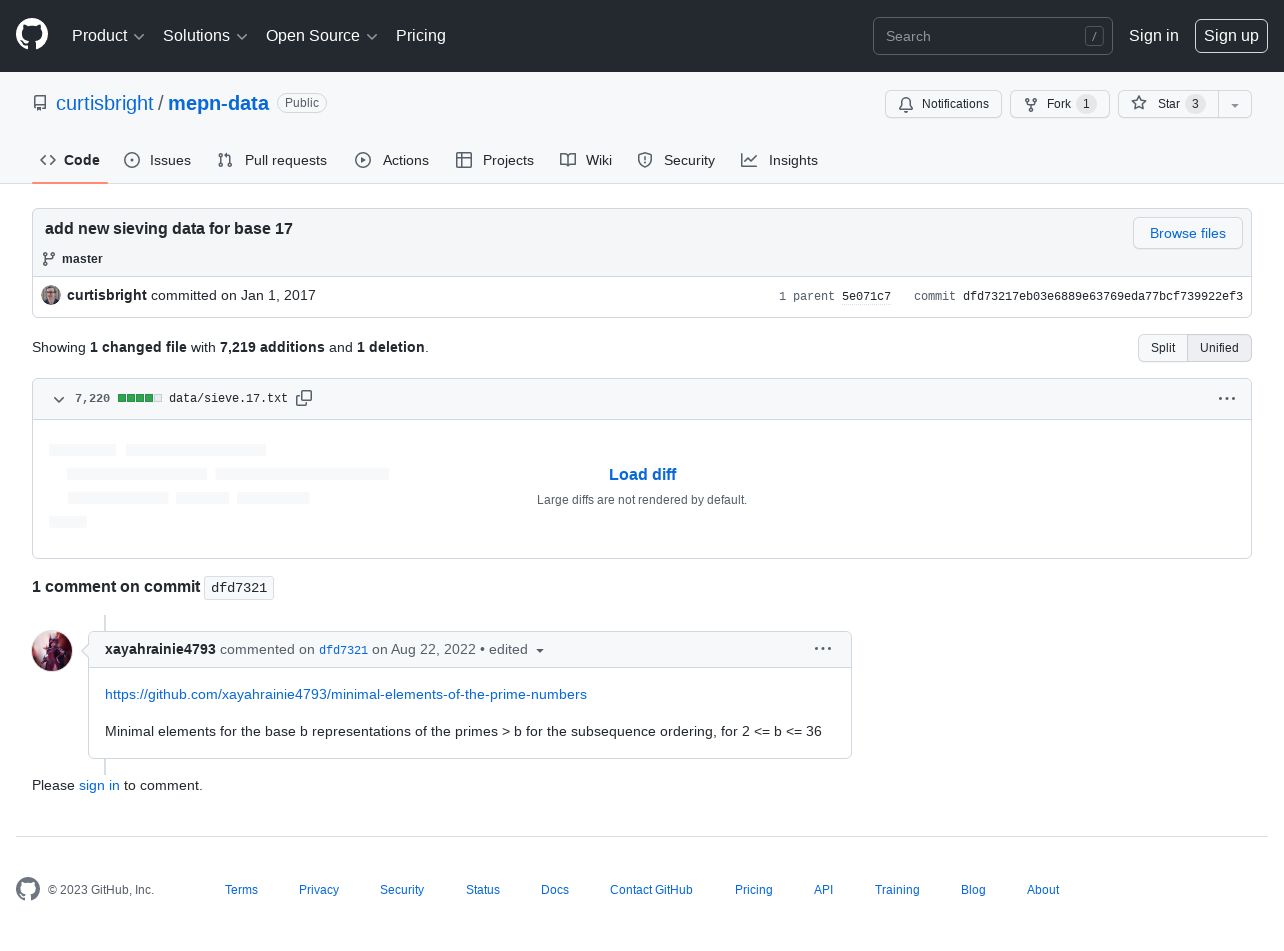Open the Contact GitHub footer link
This screenshot has width=1284, height=951.
pos(651,890)
